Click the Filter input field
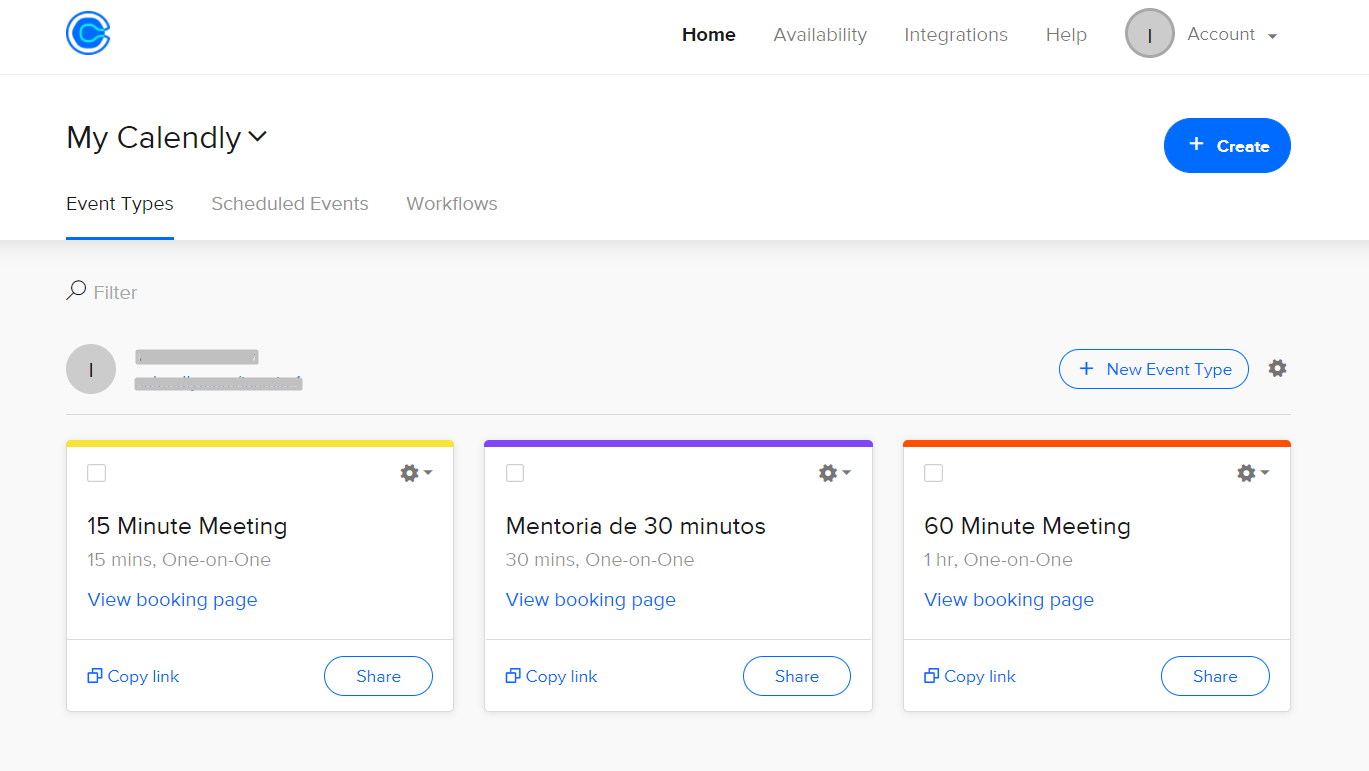 click(115, 292)
